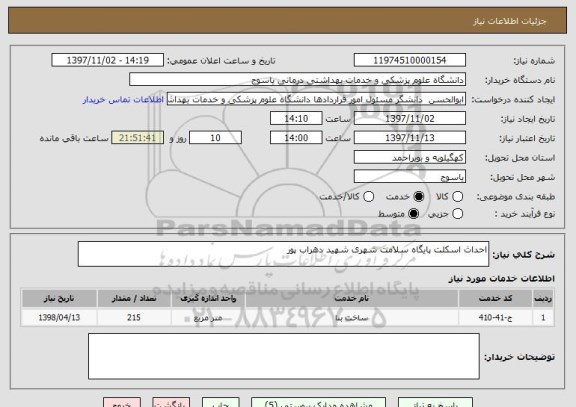576x407 pixels.
Task: Open مشاهده مدارک پیوستی (5) attachments button
Action: pos(318,403)
